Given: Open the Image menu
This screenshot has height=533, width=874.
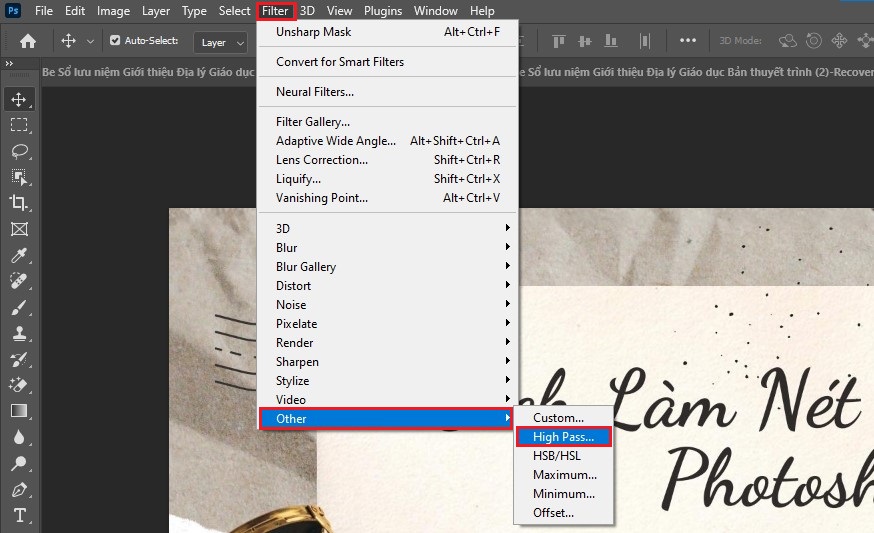Looking at the screenshot, I should click(x=113, y=11).
